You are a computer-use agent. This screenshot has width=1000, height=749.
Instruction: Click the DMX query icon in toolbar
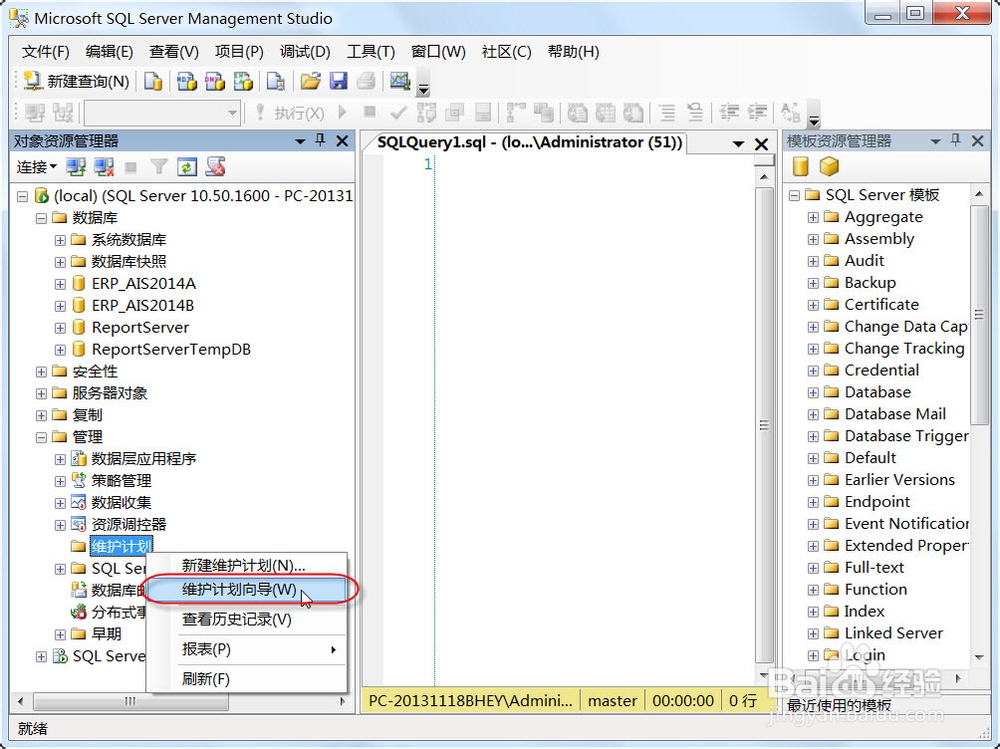tap(215, 81)
